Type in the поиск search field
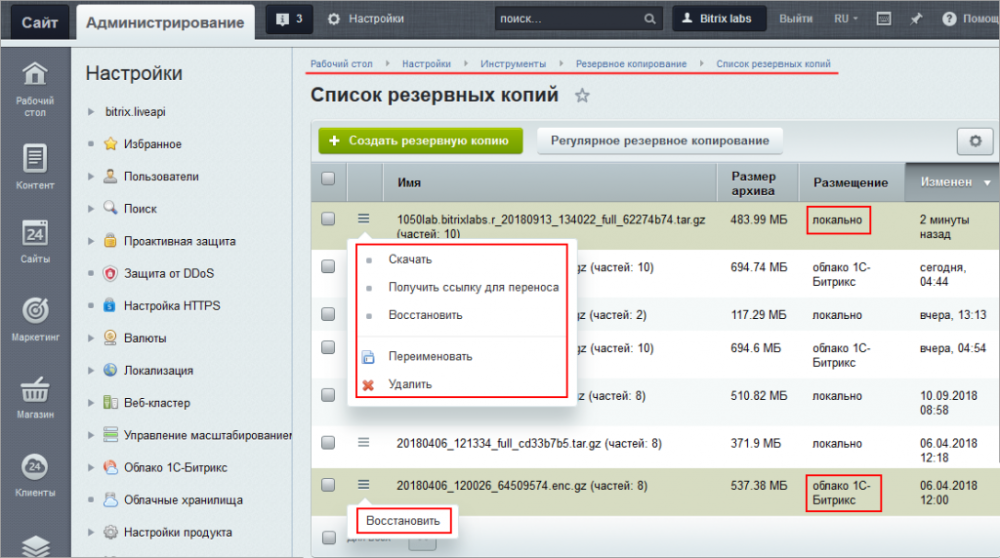The image size is (1000, 558). coord(570,19)
